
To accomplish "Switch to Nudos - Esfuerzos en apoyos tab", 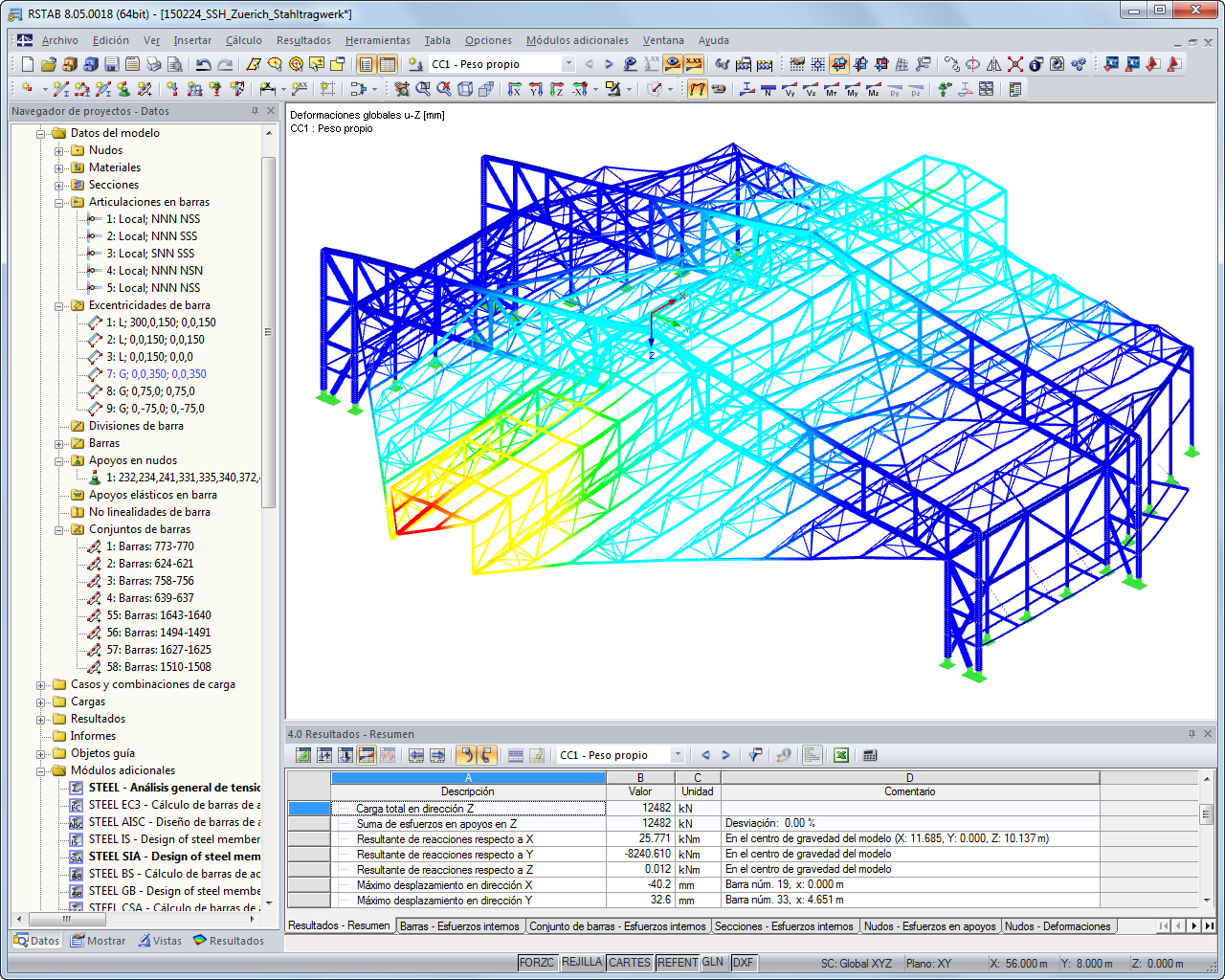I will [x=929, y=926].
